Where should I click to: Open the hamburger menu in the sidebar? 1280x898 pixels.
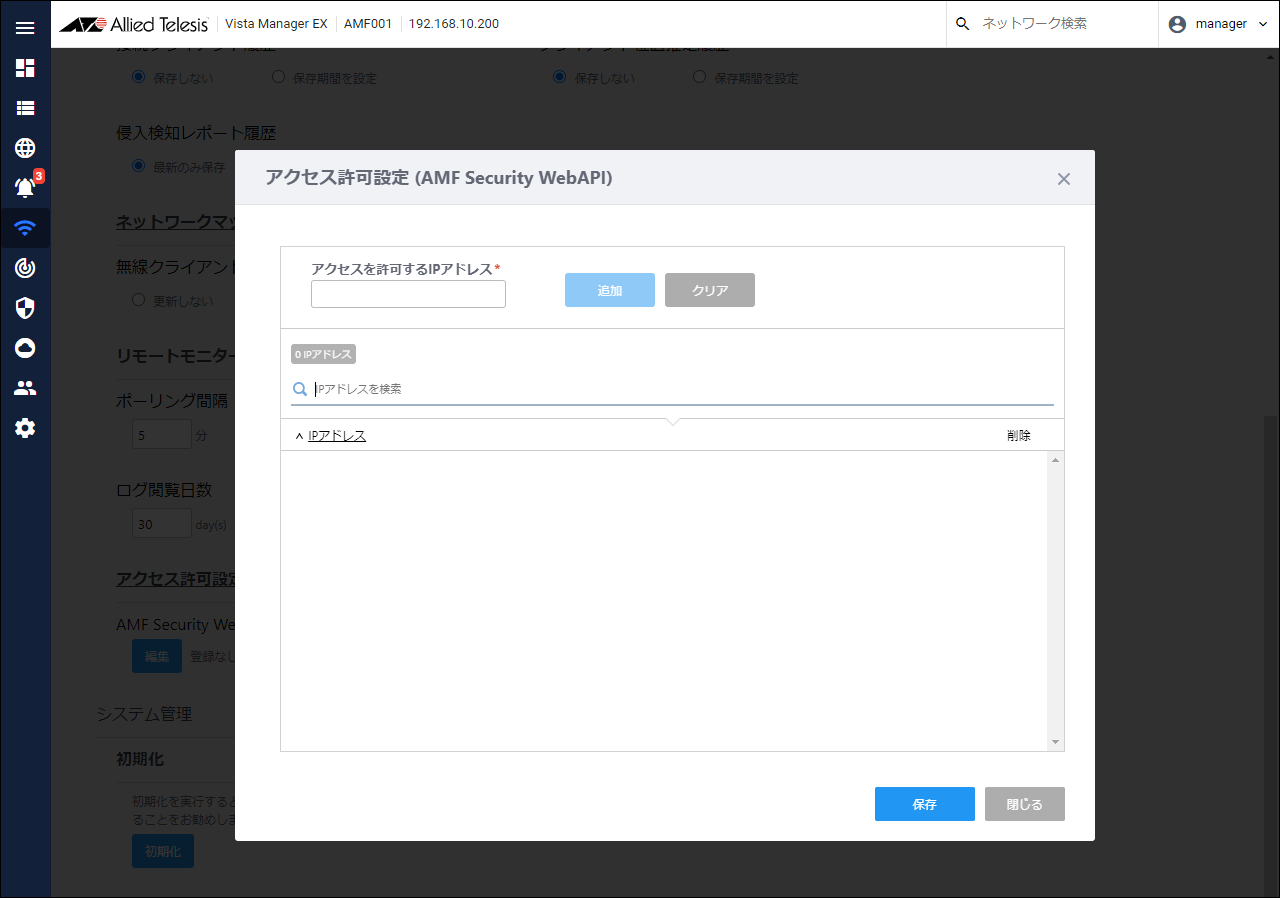[25, 28]
